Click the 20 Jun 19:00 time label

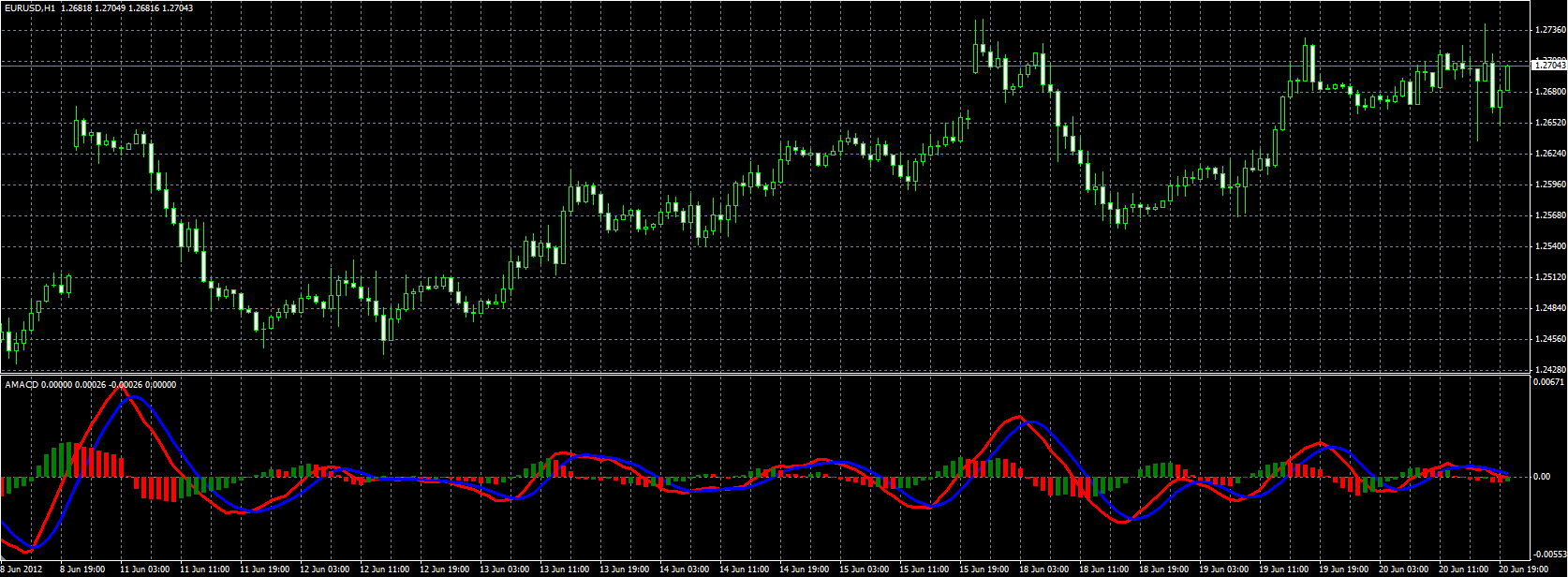[1524, 569]
